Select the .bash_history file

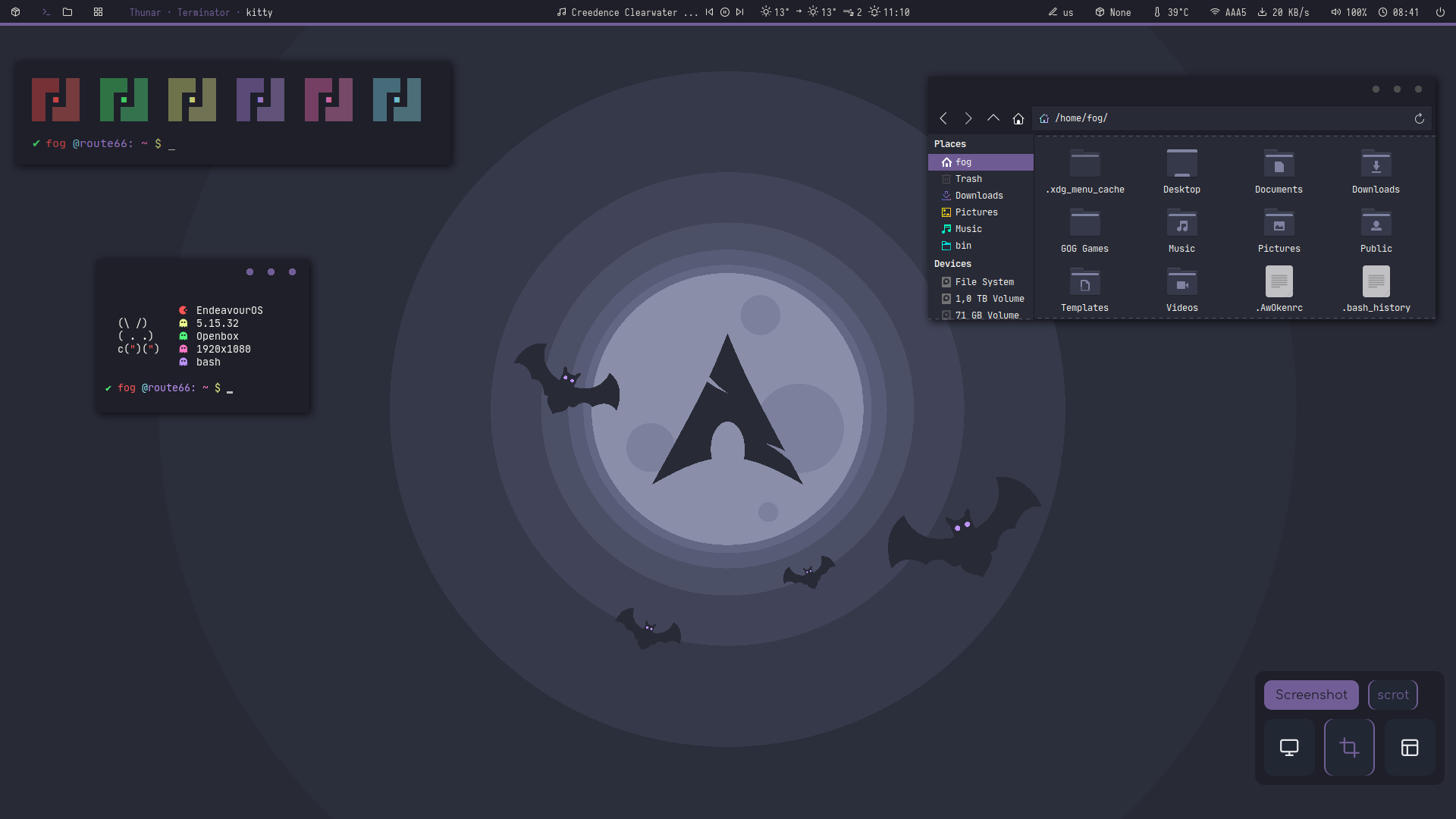[x=1376, y=290]
